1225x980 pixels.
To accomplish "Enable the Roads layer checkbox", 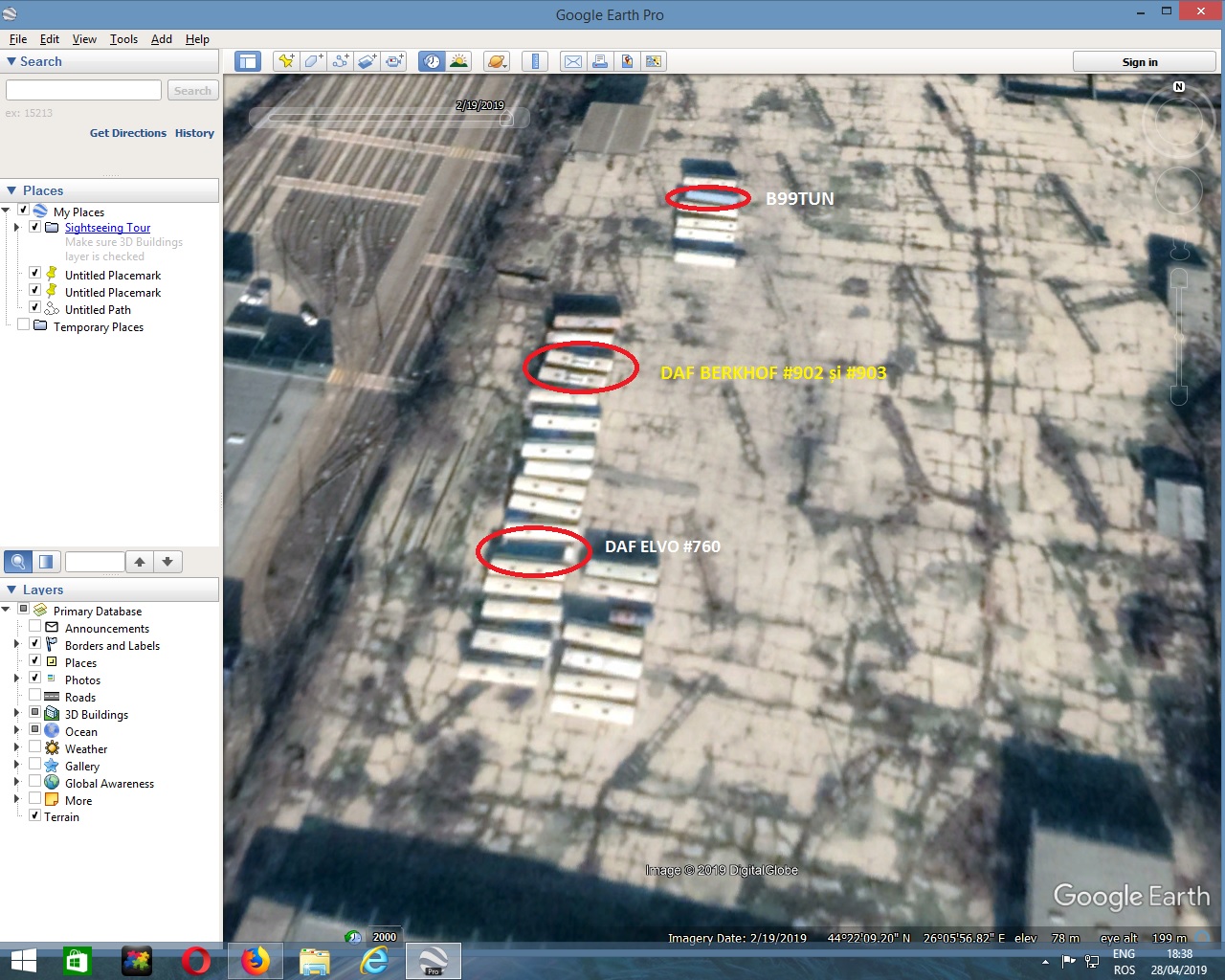I will [34, 696].
